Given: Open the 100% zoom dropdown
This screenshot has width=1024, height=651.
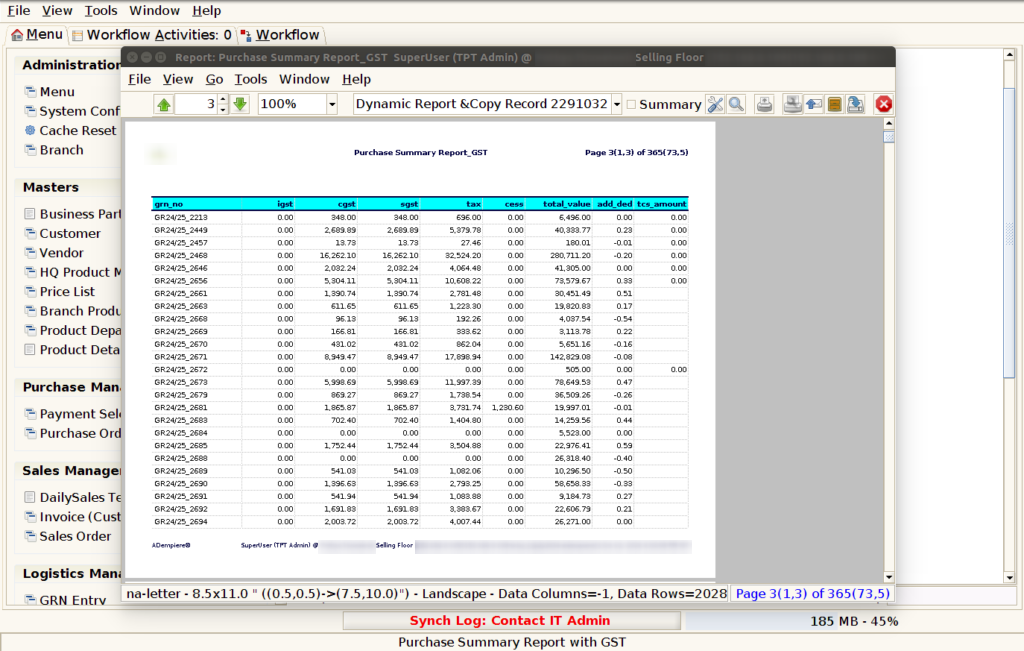Looking at the screenshot, I should tap(332, 104).
